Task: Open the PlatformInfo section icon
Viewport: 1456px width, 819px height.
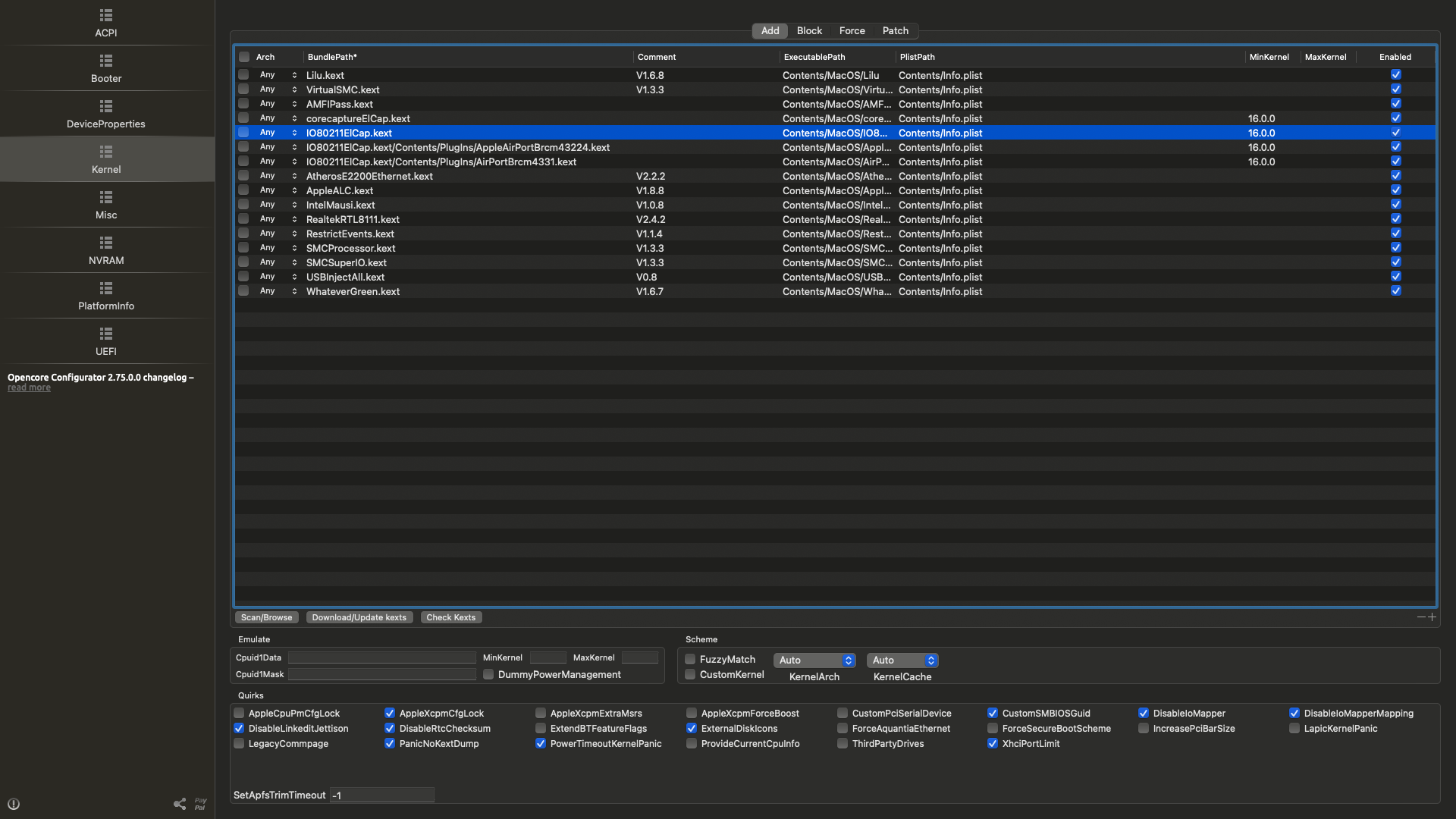Action: point(105,288)
